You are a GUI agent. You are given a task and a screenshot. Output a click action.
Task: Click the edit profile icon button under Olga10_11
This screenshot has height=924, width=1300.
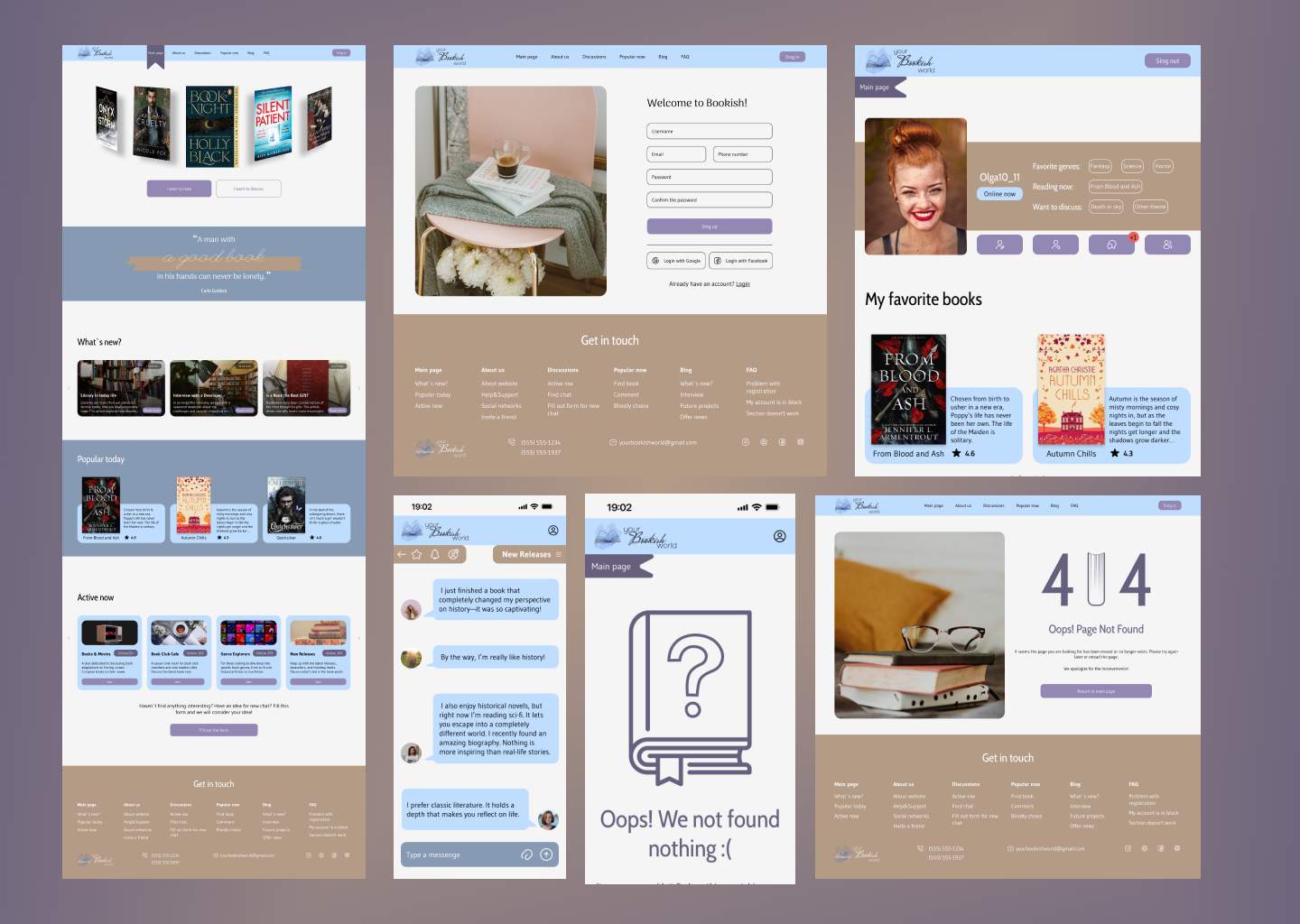point(1000,245)
